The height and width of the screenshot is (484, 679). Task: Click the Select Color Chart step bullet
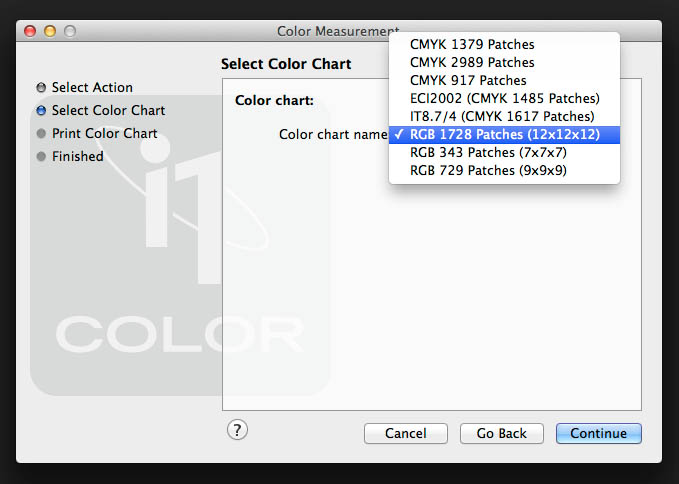coord(41,111)
